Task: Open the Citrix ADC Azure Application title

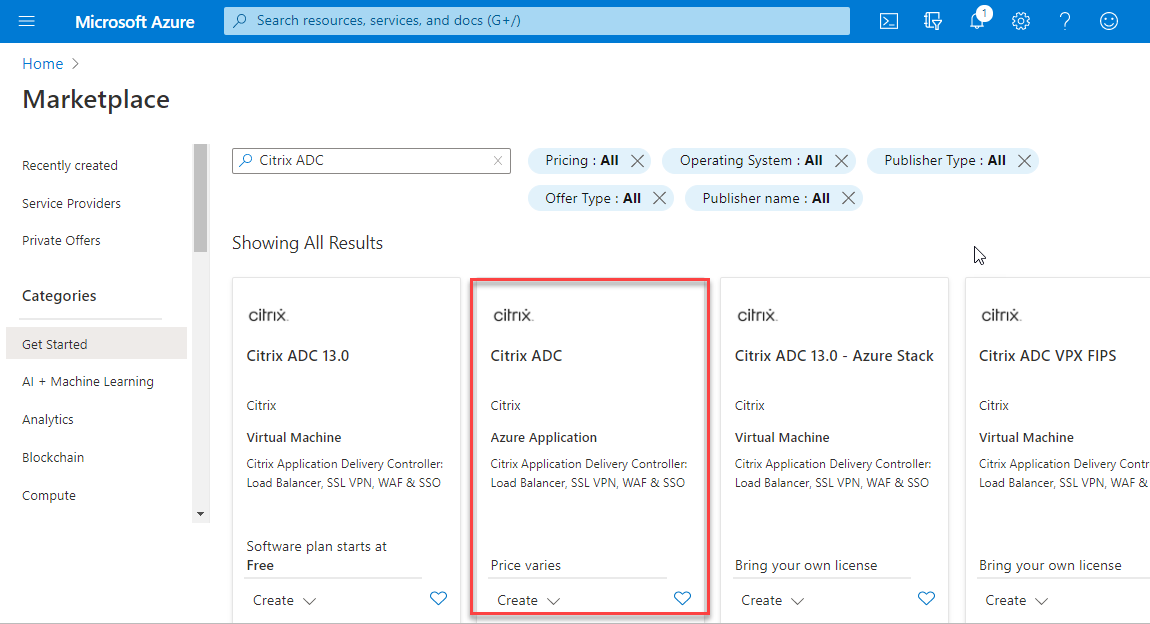Action: (x=526, y=356)
